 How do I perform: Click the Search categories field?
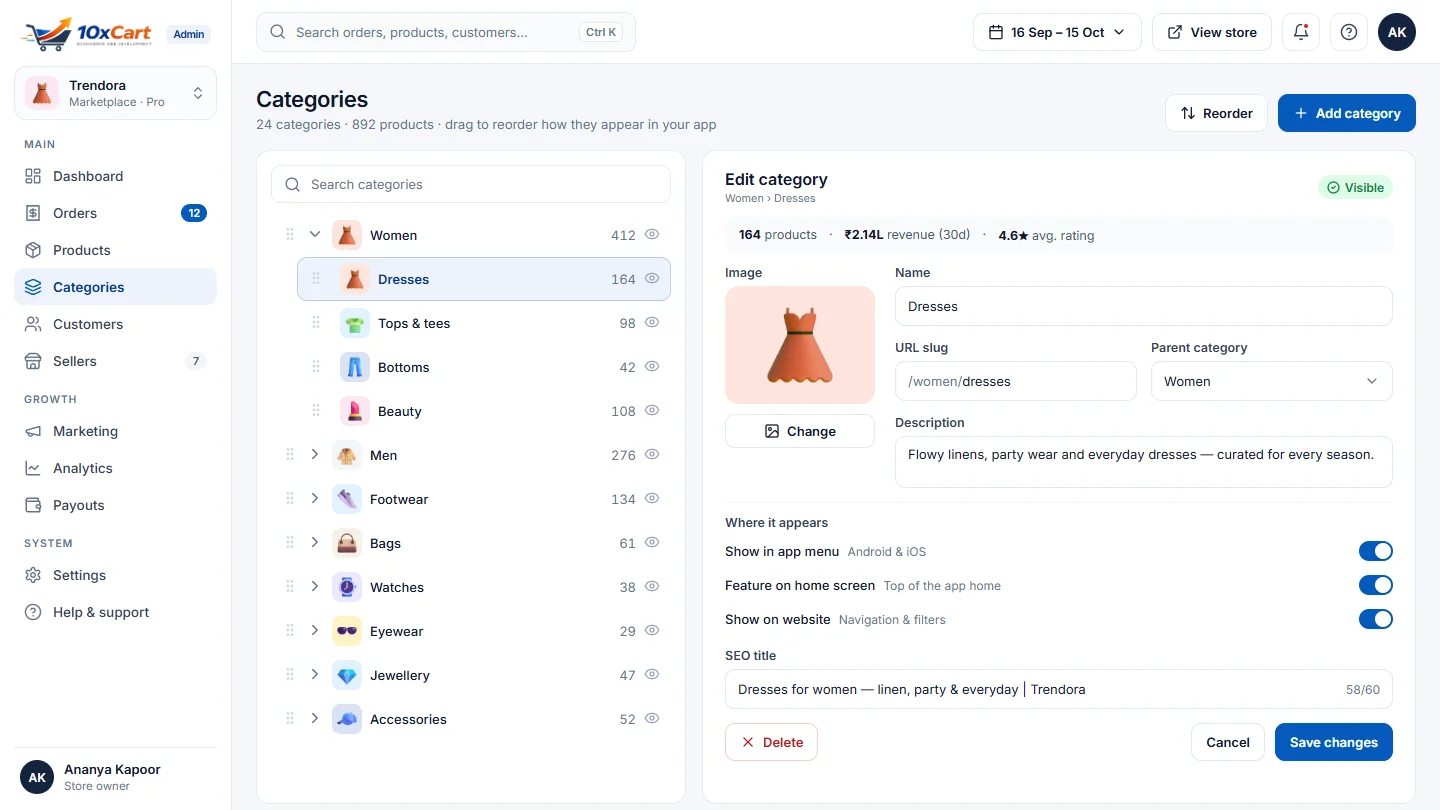click(471, 184)
